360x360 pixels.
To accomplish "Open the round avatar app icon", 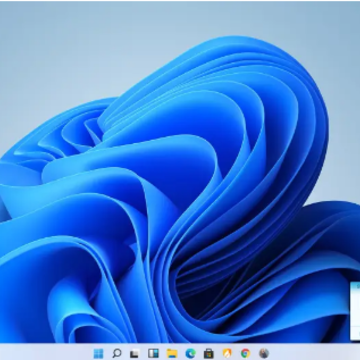I will [x=264, y=353].
